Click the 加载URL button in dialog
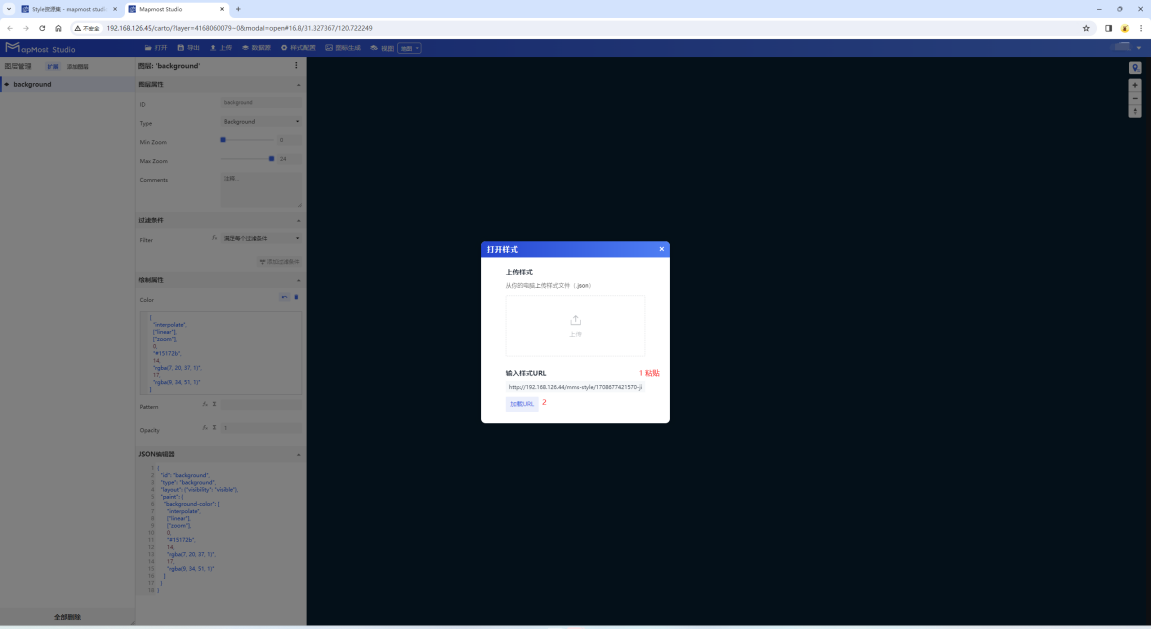1151x629 pixels. point(522,404)
